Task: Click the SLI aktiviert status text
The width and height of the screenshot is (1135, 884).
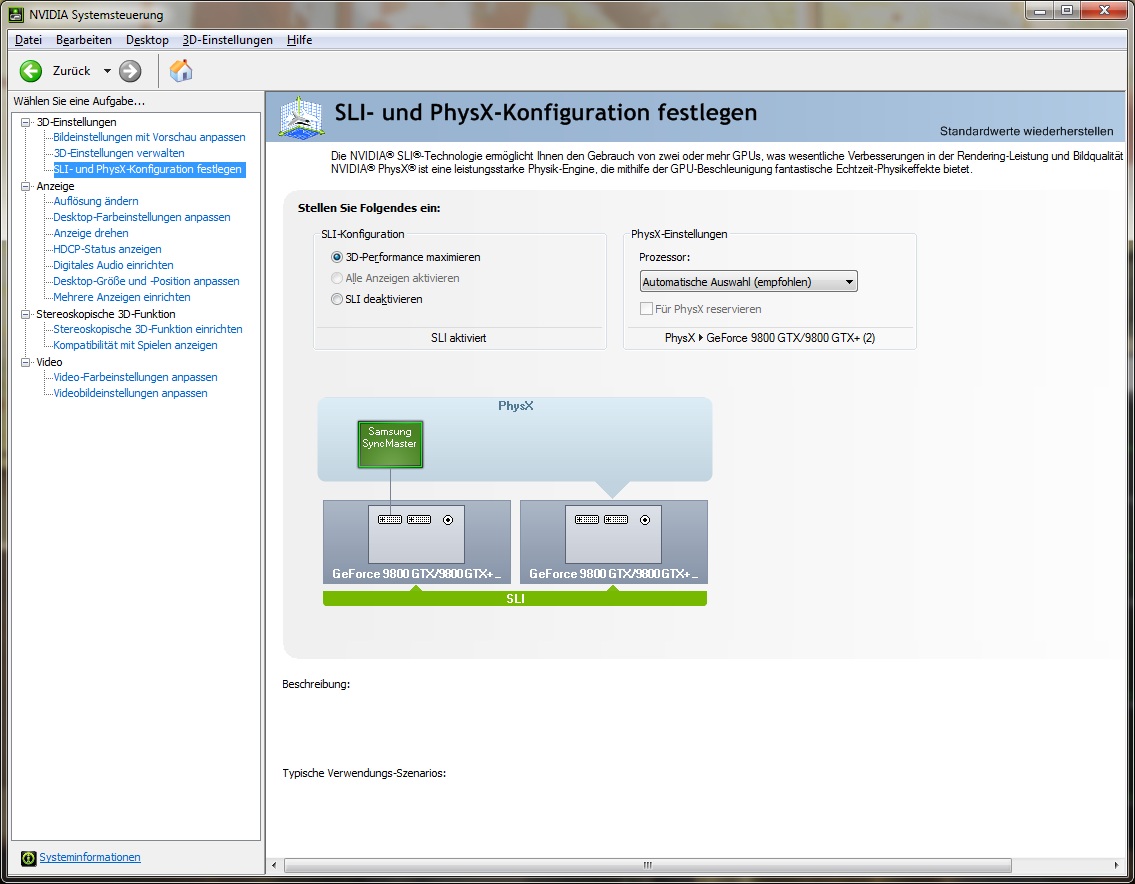Action: (458, 338)
